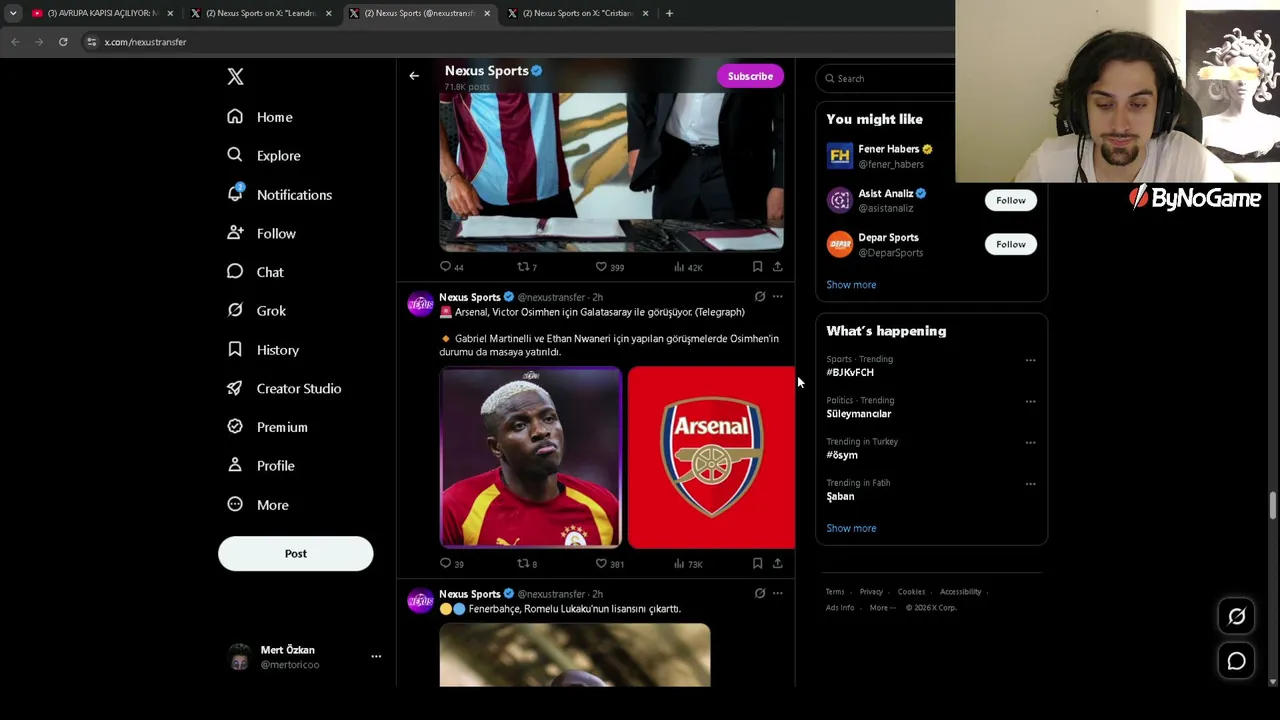Open options for the #BJKvFCH trend
1280x720 pixels.
point(1030,360)
